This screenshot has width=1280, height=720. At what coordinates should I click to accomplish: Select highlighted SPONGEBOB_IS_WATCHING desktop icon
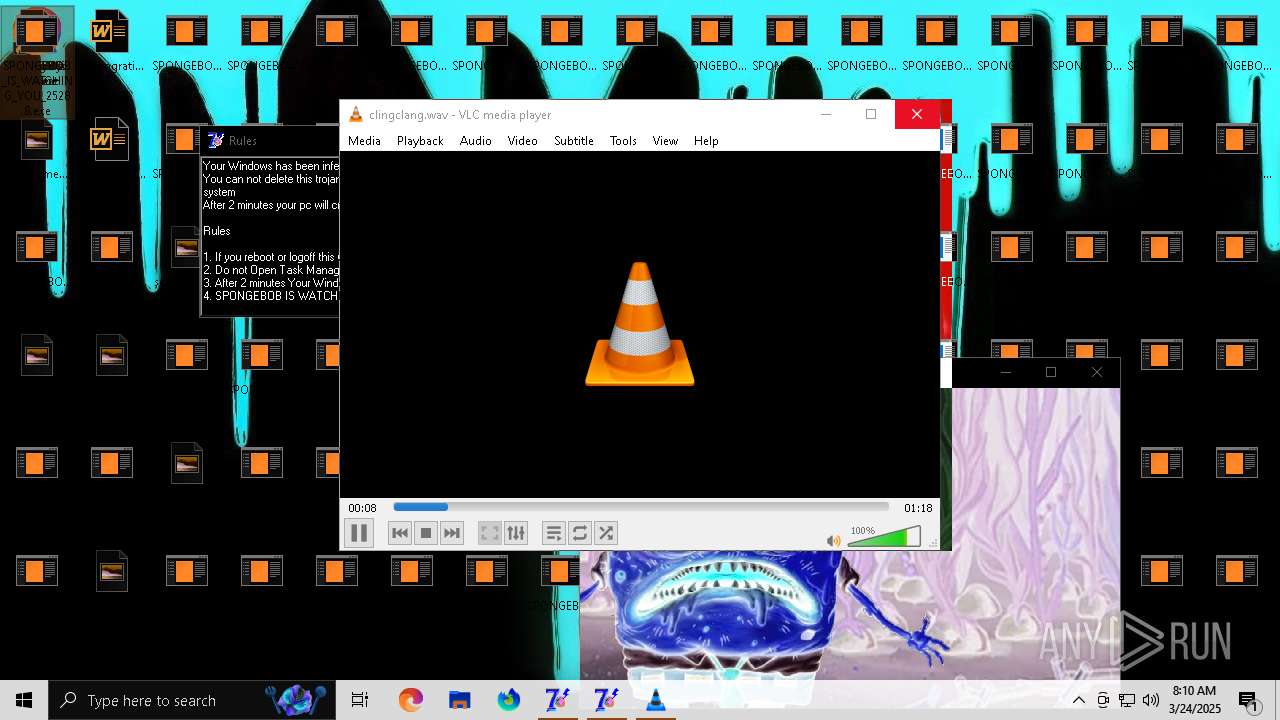tap(37, 62)
